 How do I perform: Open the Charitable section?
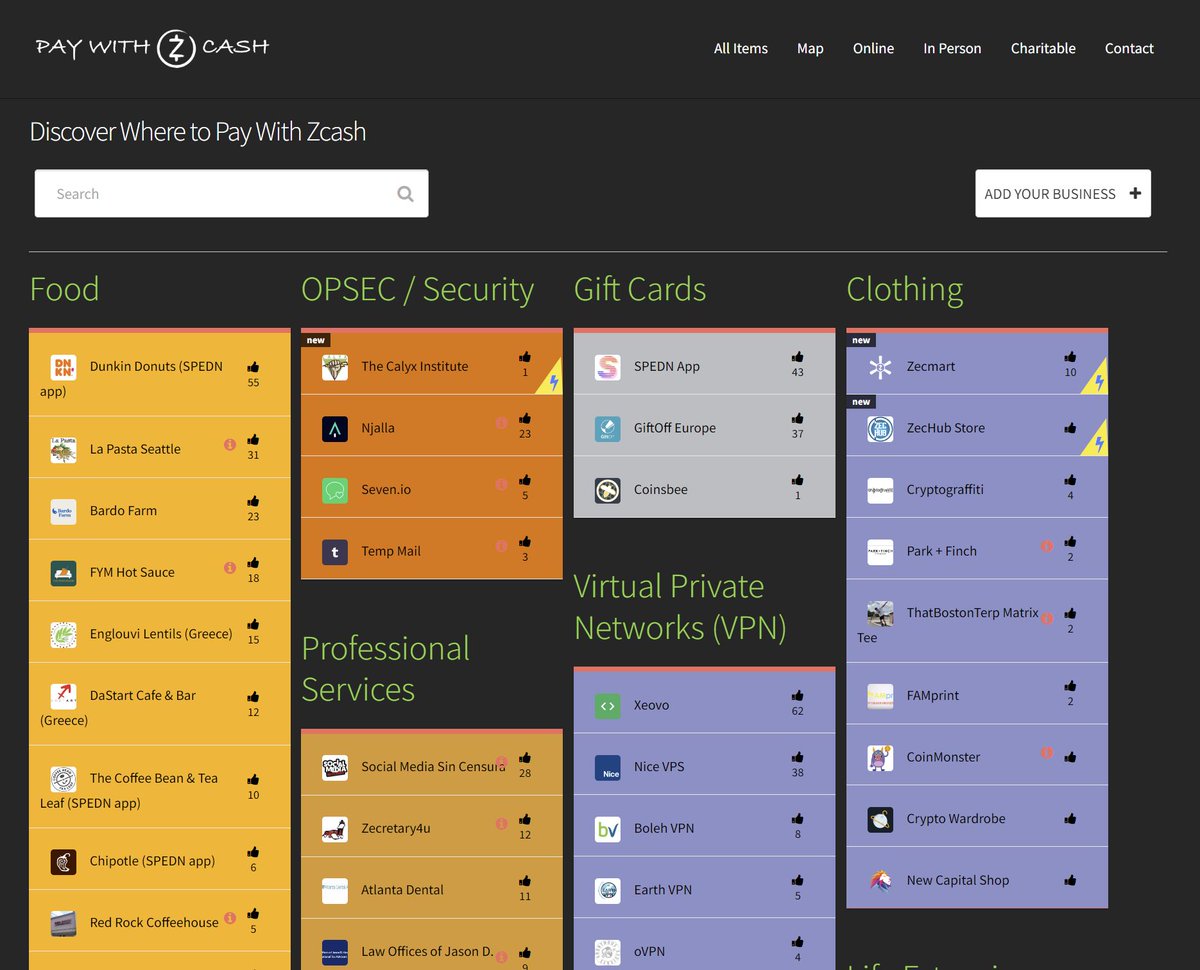point(1043,48)
